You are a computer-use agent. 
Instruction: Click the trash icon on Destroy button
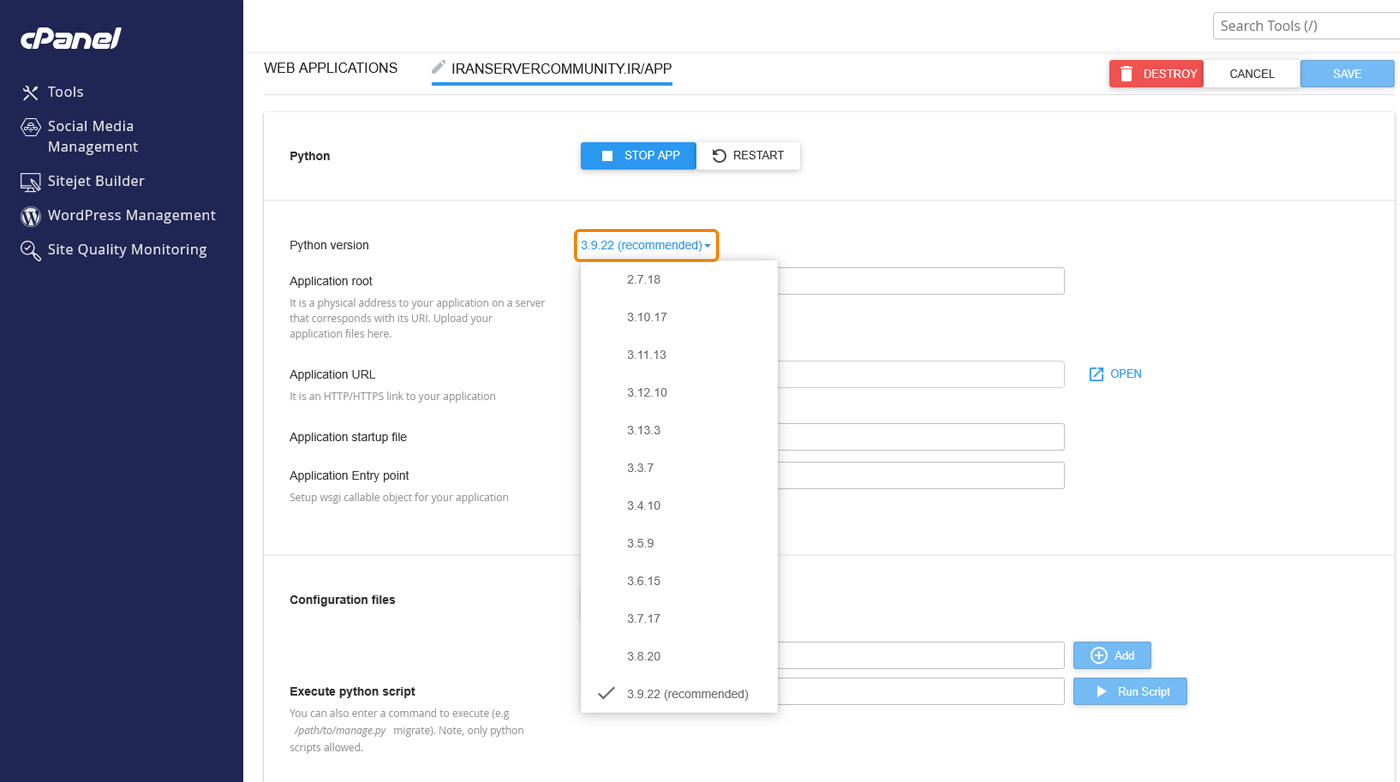point(1126,74)
